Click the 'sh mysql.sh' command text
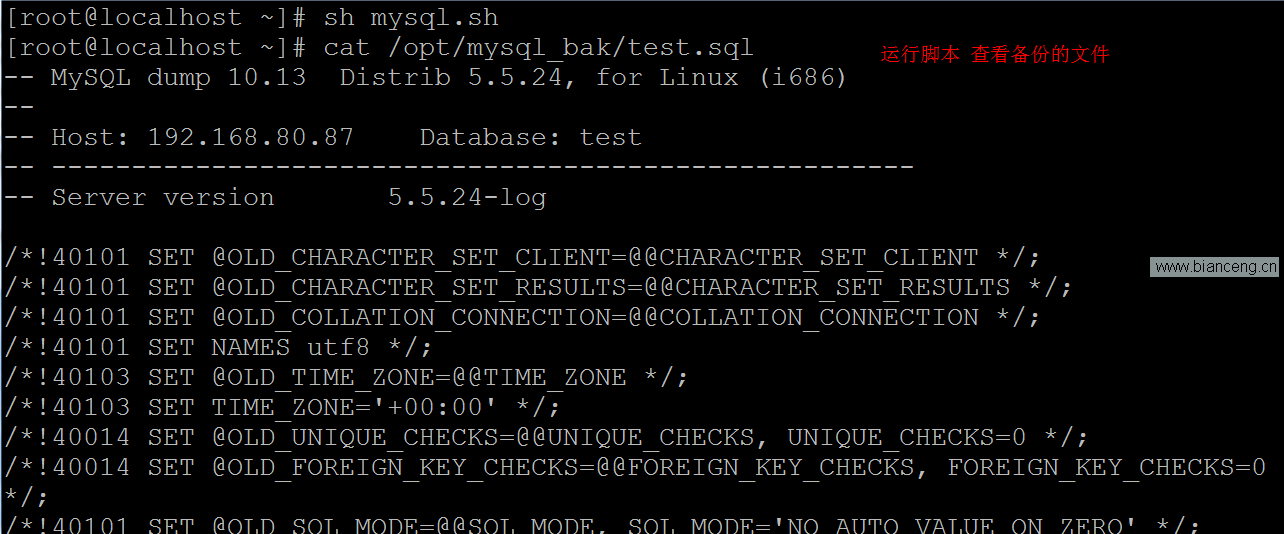 (411, 18)
